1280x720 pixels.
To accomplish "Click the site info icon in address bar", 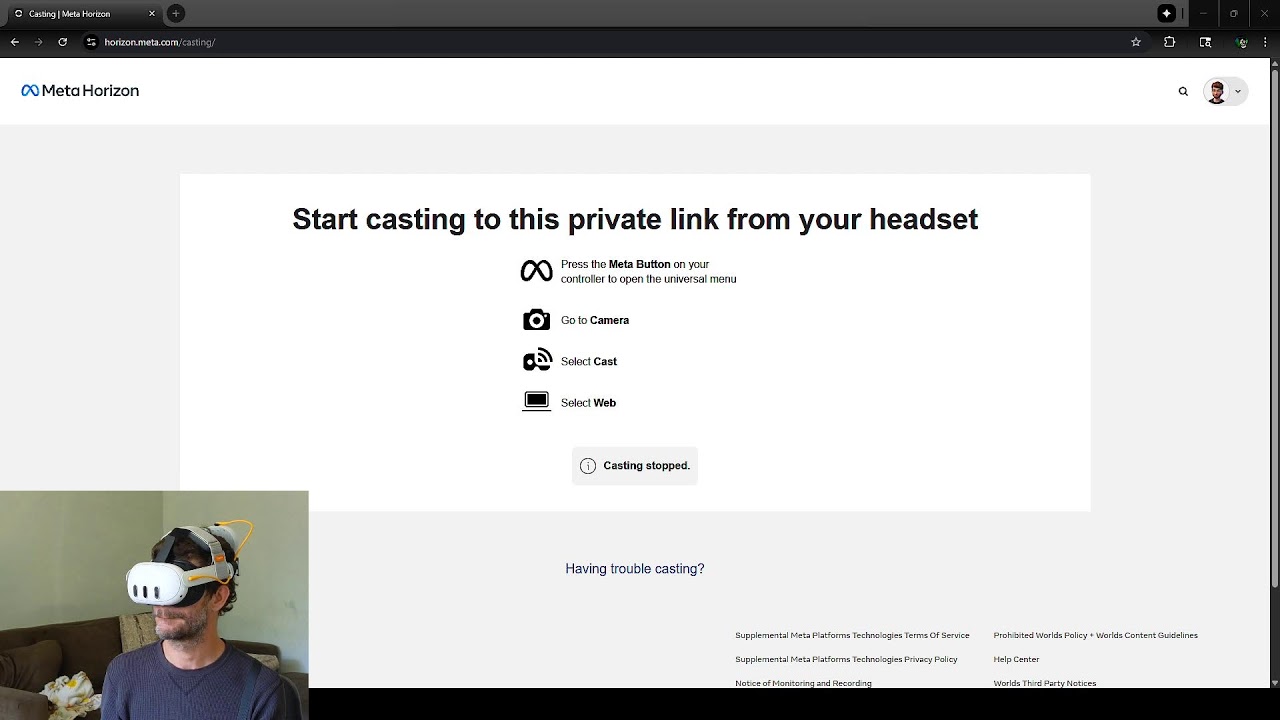I will tap(91, 42).
